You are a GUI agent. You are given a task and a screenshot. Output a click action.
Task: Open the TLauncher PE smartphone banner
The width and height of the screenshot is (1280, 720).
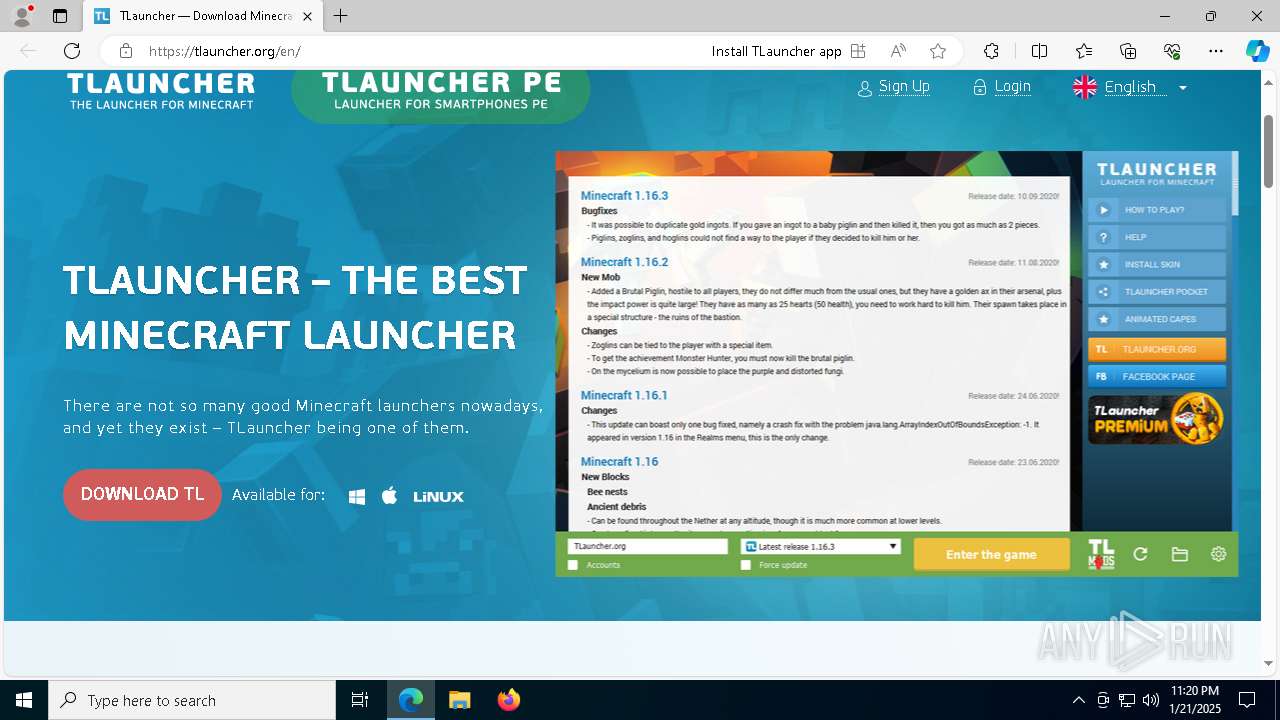[441, 95]
